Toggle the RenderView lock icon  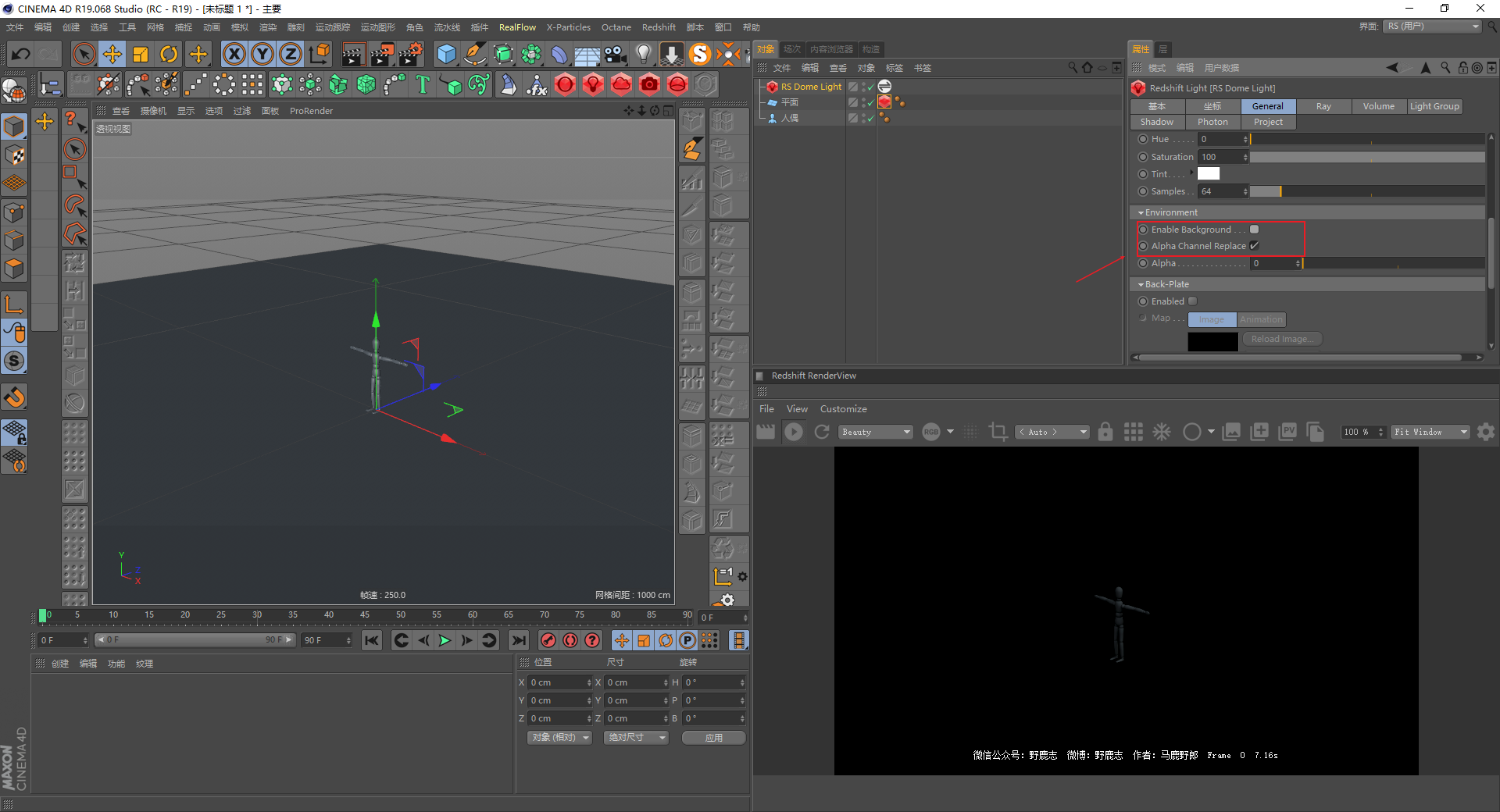(x=1105, y=432)
